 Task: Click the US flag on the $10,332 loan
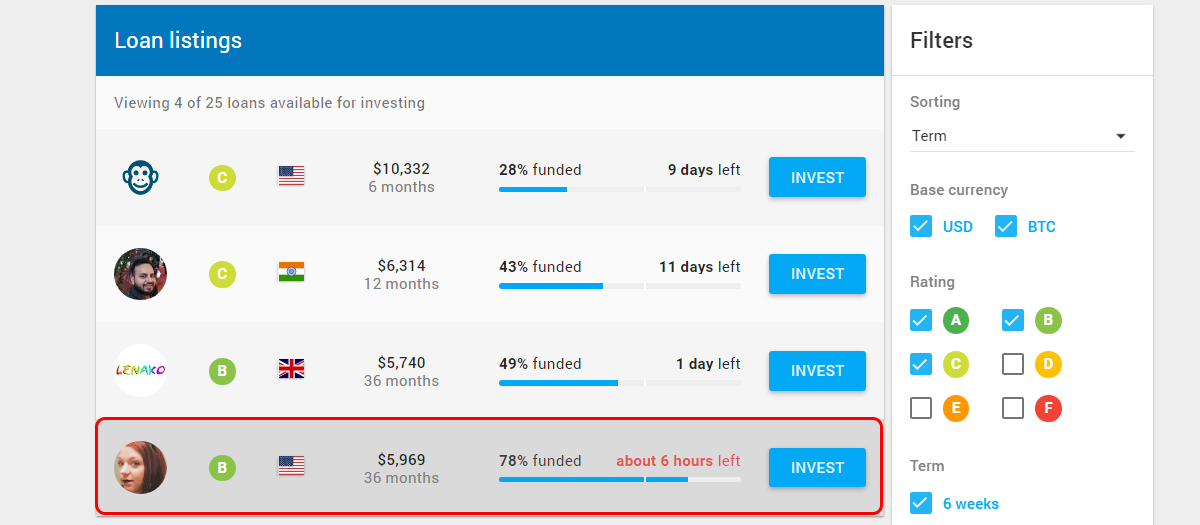[x=291, y=176]
